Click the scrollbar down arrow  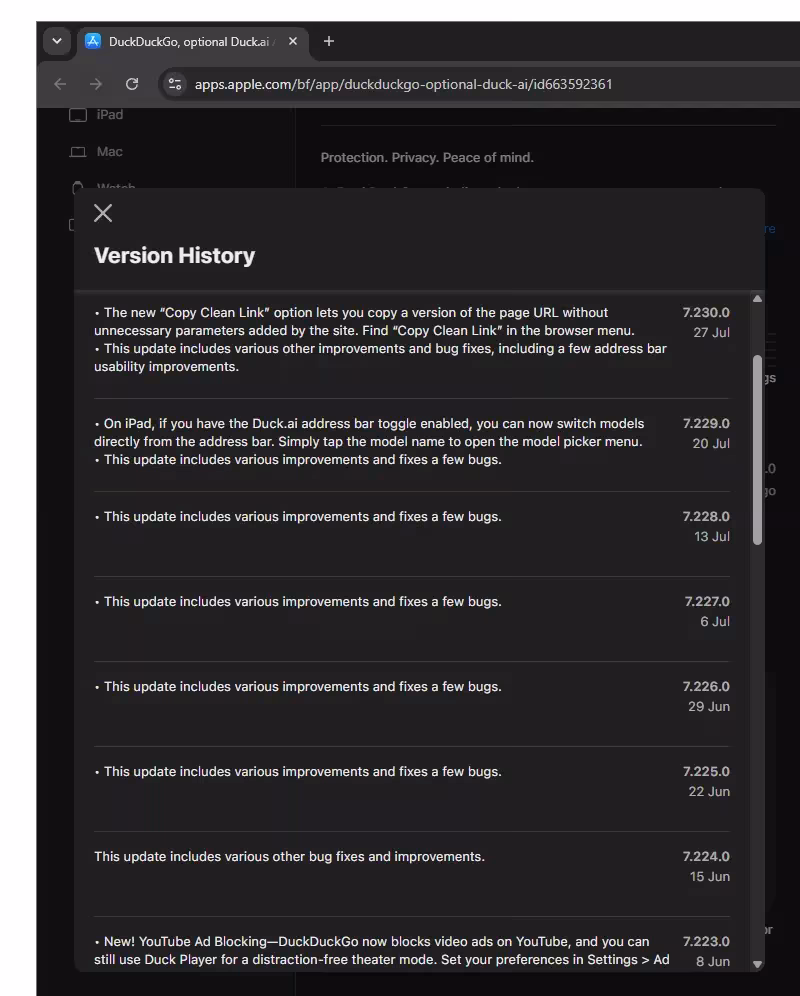point(757,964)
